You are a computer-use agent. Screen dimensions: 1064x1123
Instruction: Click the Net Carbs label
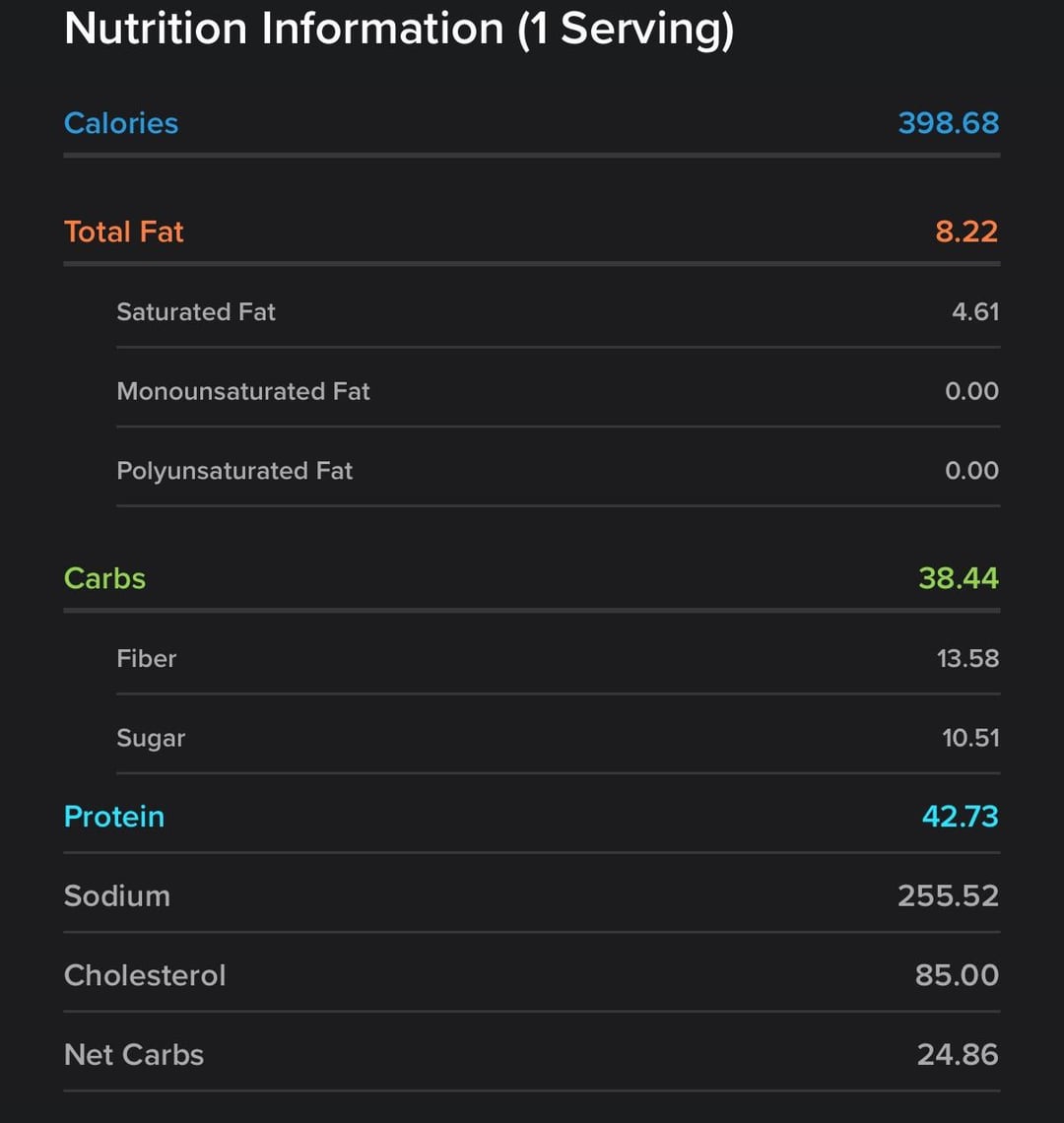tap(134, 1055)
